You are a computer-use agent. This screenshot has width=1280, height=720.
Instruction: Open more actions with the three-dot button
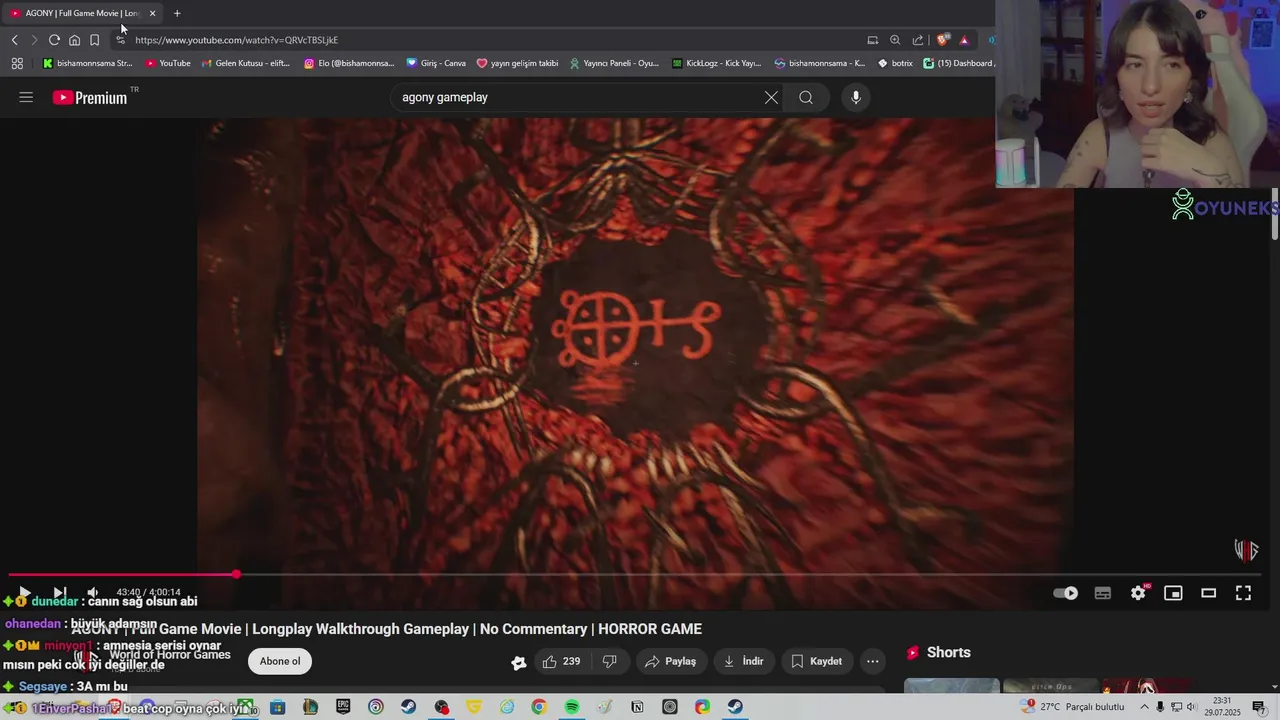pyautogui.click(x=873, y=661)
